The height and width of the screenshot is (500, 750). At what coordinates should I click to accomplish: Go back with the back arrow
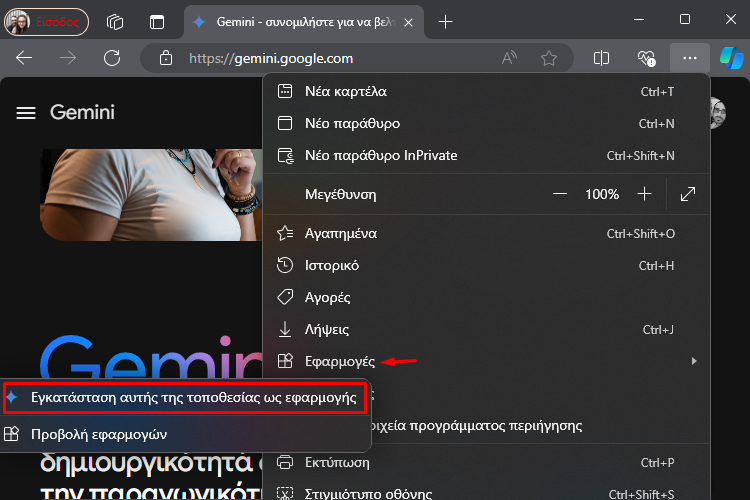point(24,58)
